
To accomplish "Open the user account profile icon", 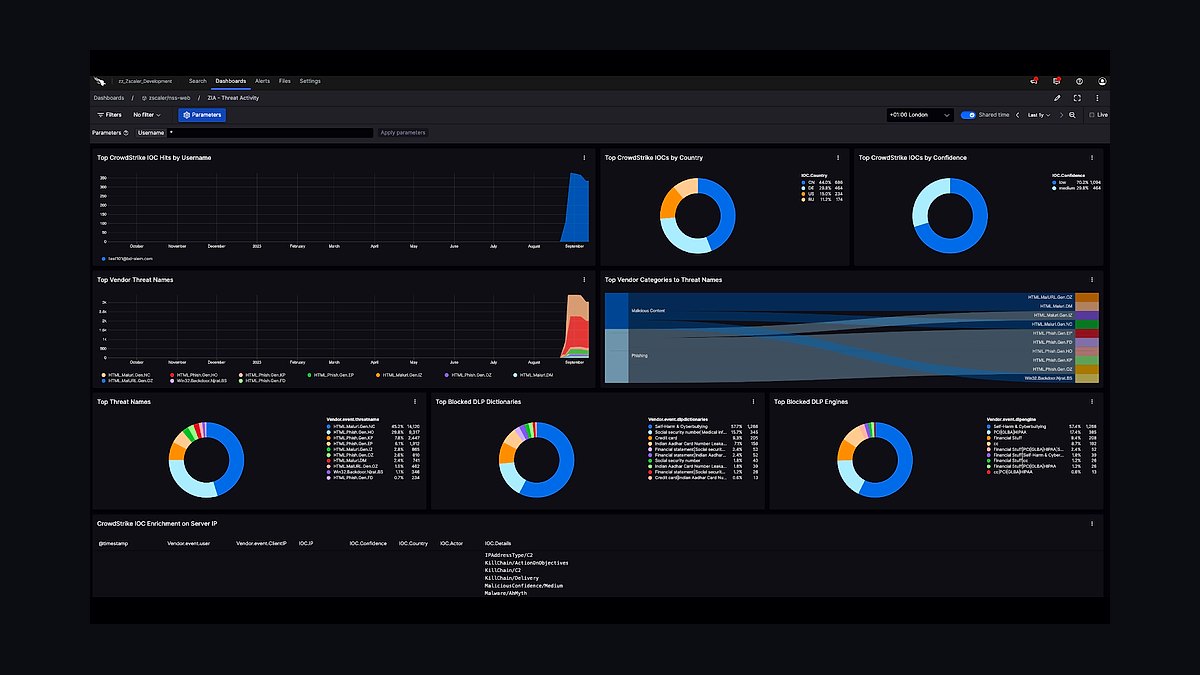I will (1102, 81).
